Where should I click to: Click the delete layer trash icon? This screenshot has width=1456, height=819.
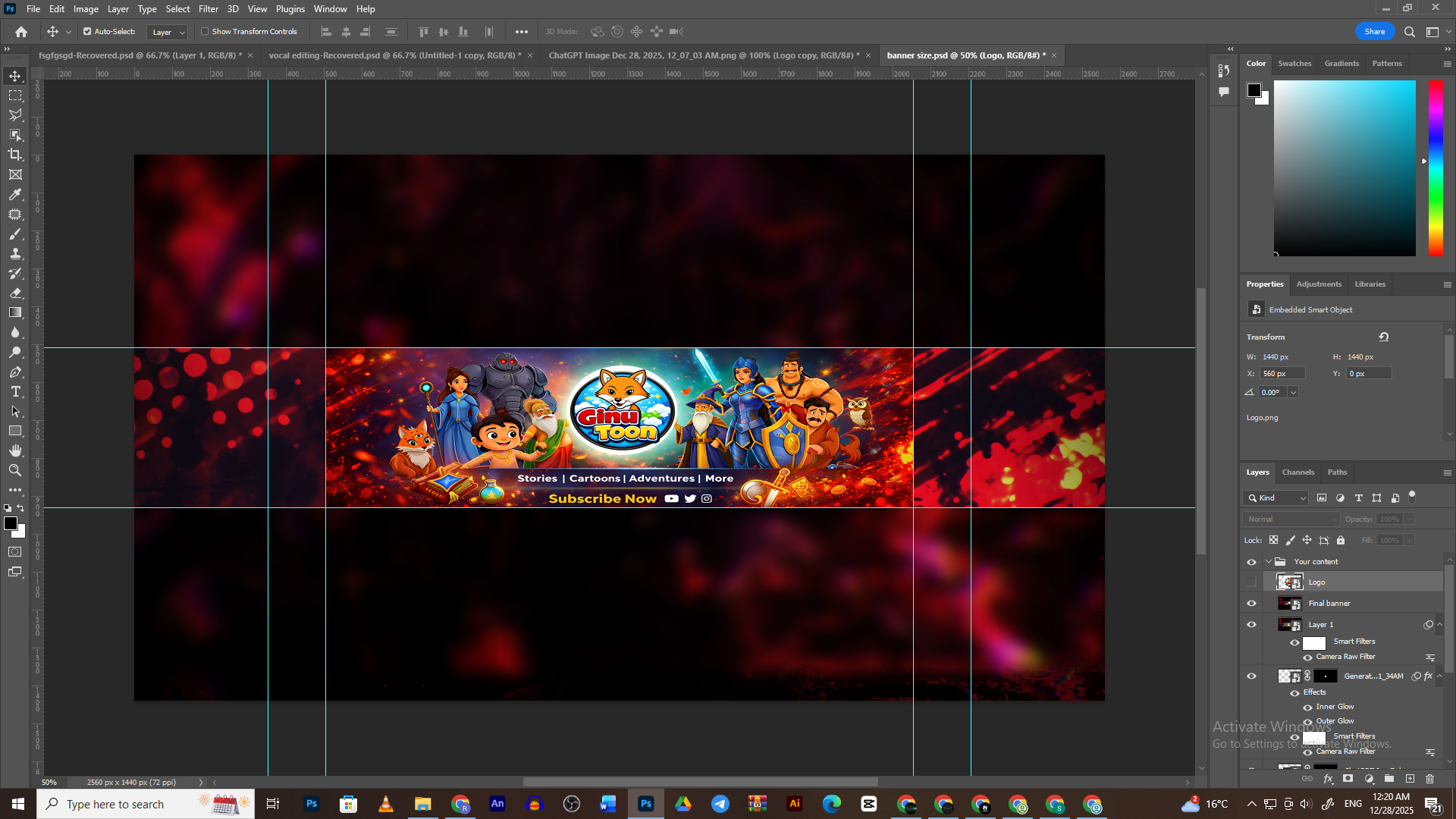1429,779
